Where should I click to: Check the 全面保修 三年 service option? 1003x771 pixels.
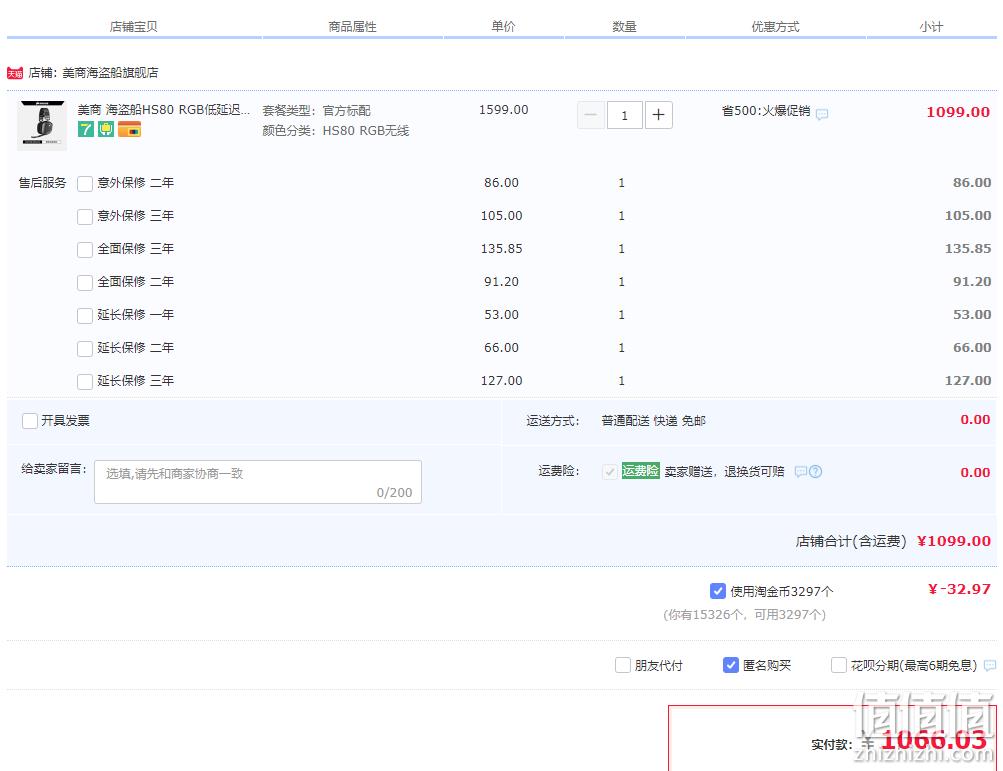coord(85,250)
